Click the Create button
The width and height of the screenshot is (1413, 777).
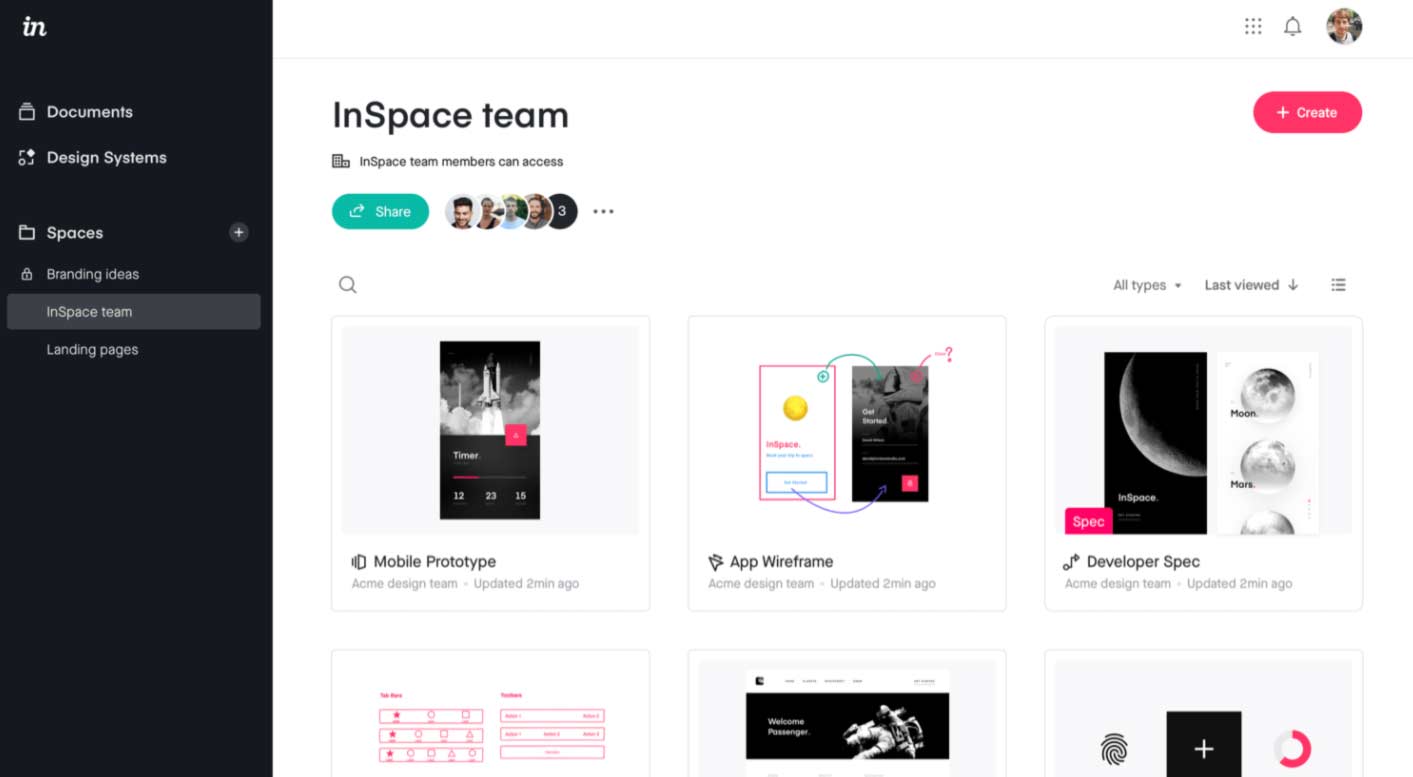pyautogui.click(x=1307, y=112)
